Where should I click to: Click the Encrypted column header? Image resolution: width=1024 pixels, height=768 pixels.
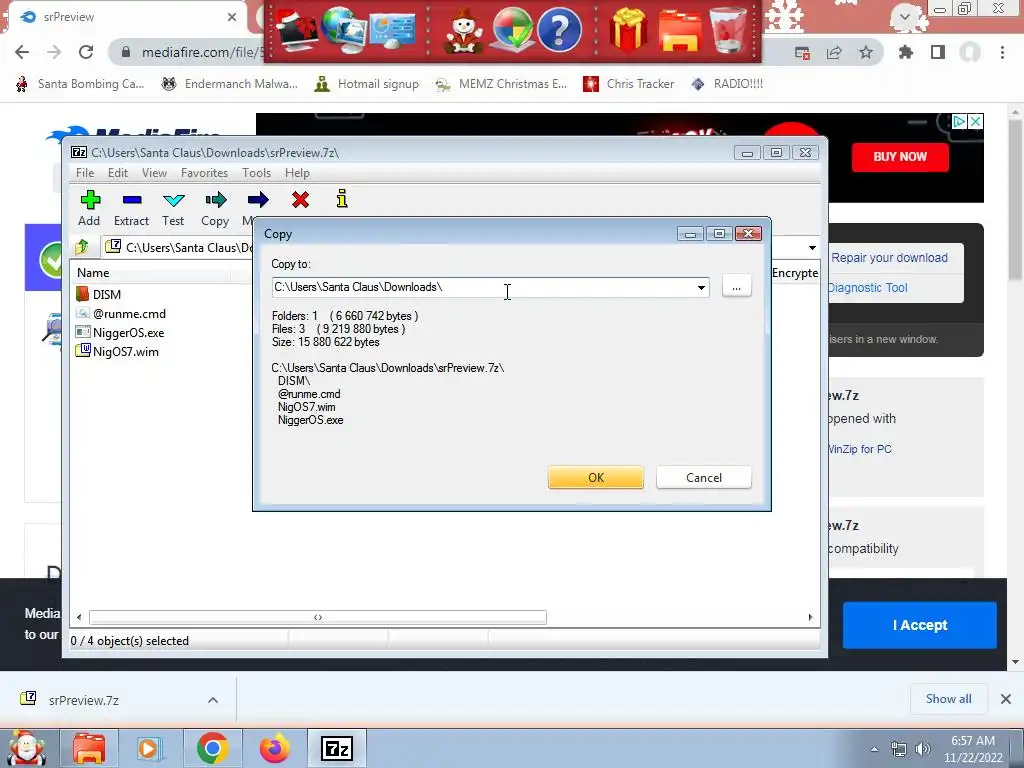(x=795, y=273)
